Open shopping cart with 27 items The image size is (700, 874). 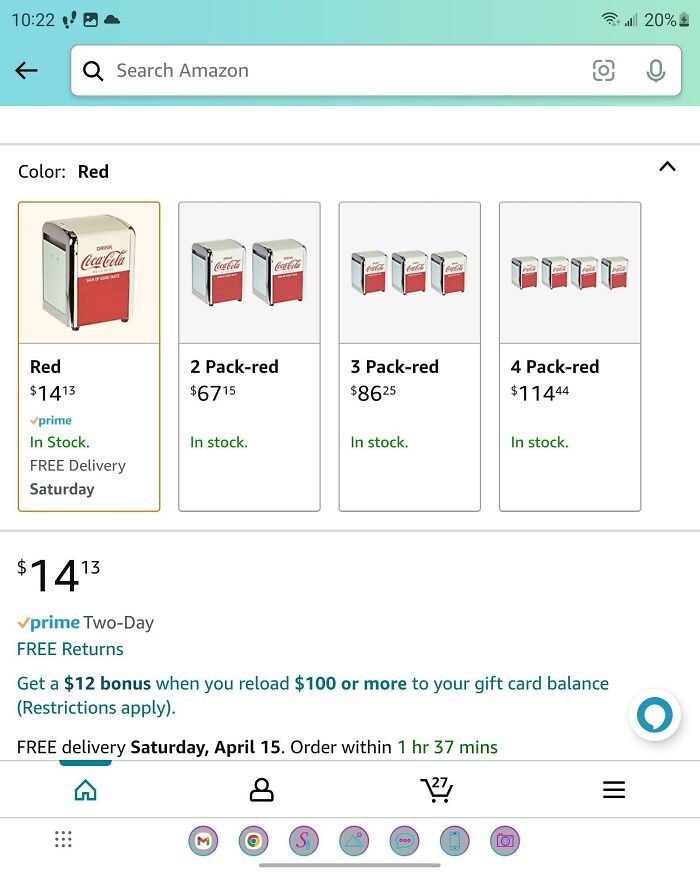[x=437, y=789]
